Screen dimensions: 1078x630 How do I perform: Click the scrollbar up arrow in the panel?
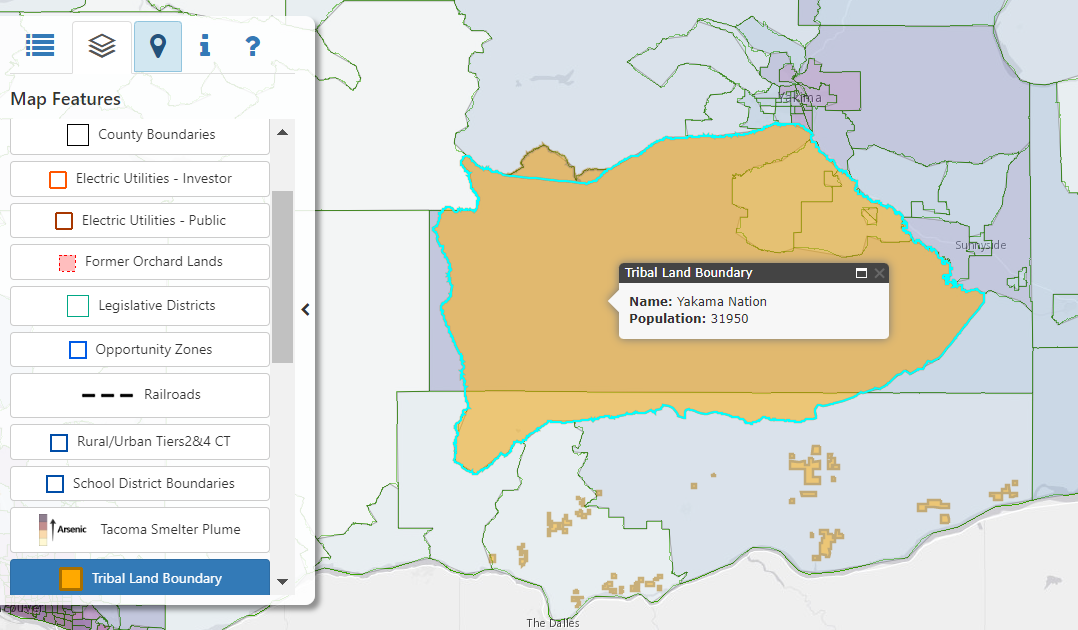(x=283, y=131)
